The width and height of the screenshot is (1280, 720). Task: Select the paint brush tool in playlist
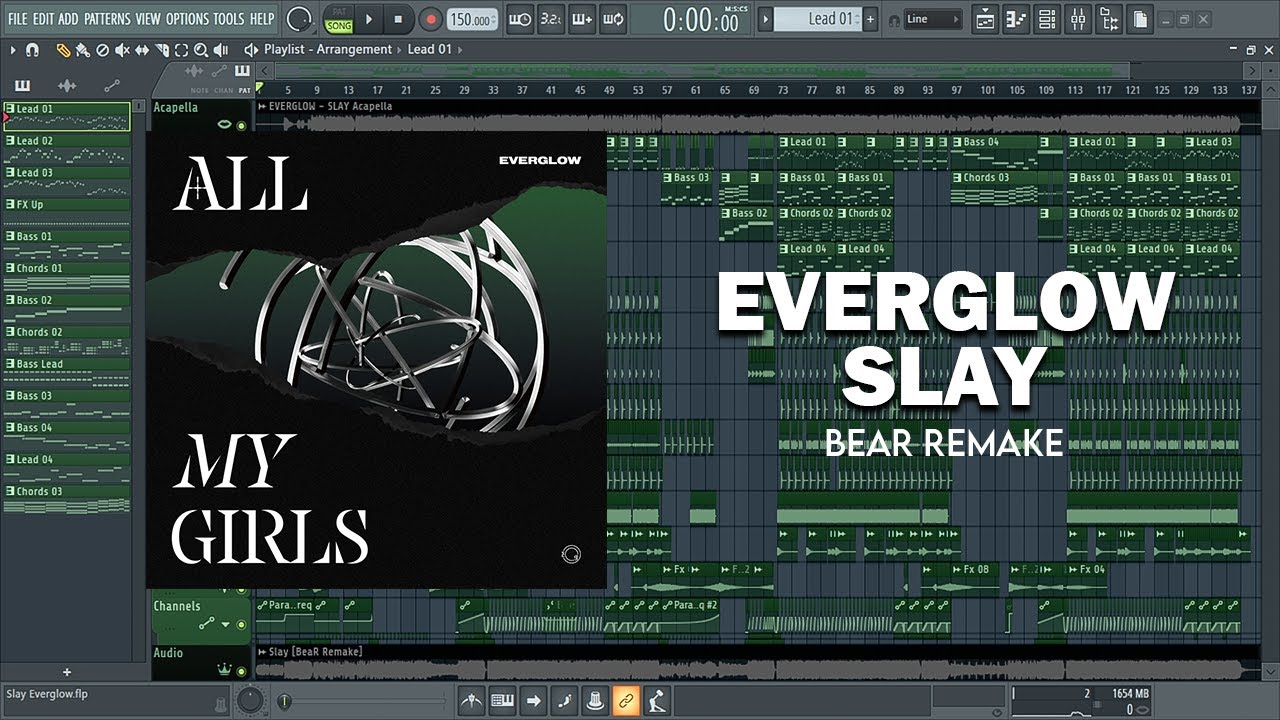pyautogui.click(x=82, y=50)
